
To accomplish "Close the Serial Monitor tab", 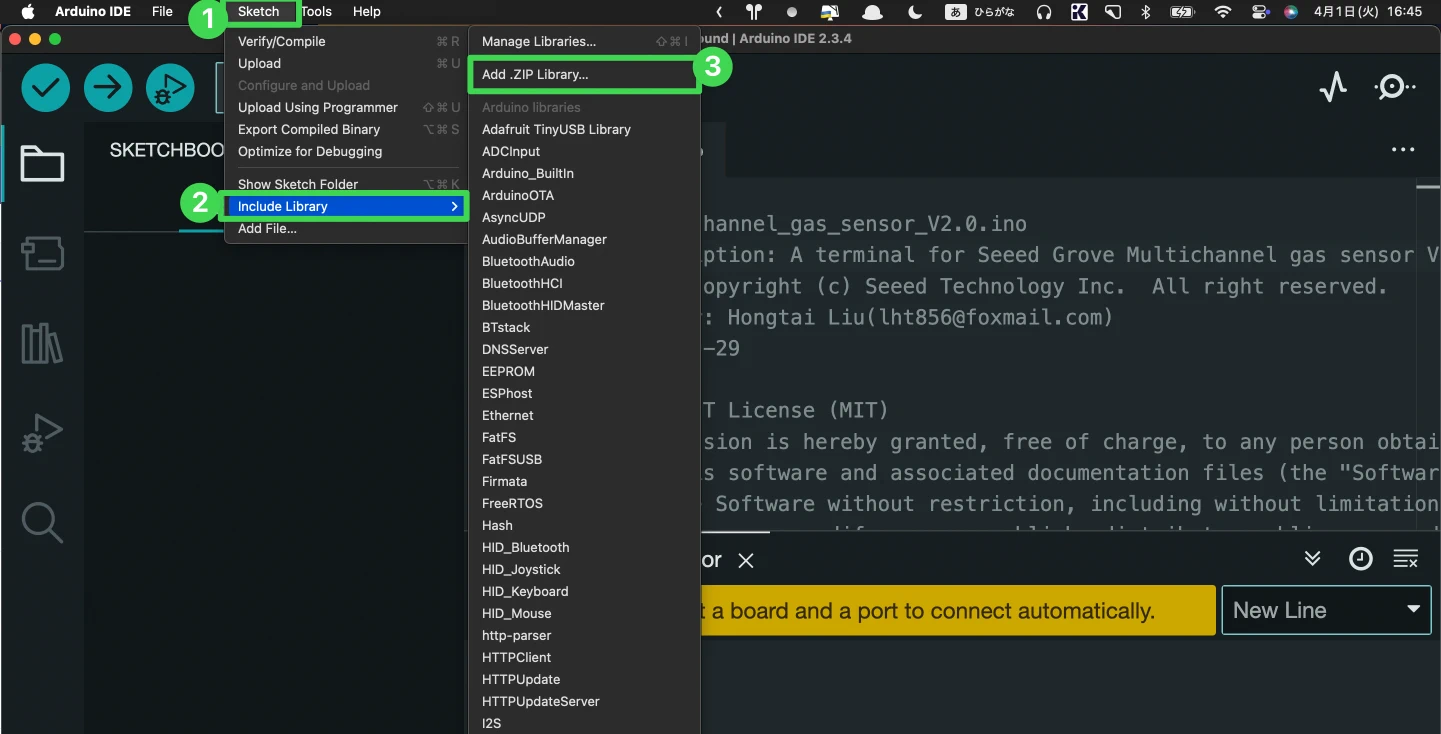I will coord(745,561).
